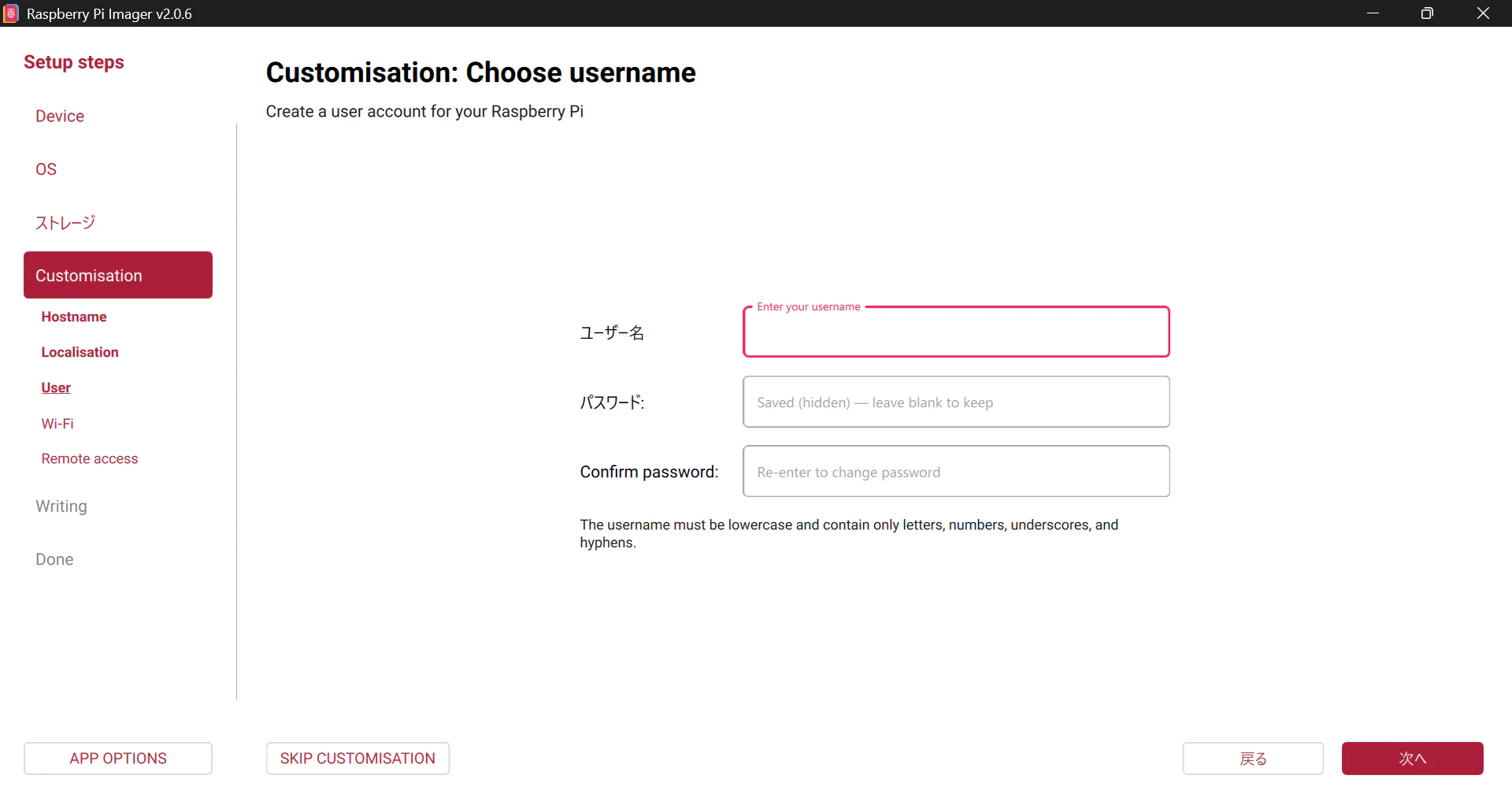The height and width of the screenshot is (790, 1512).
Task: Click the username lowercase rule hint text
Action: point(849,533)
